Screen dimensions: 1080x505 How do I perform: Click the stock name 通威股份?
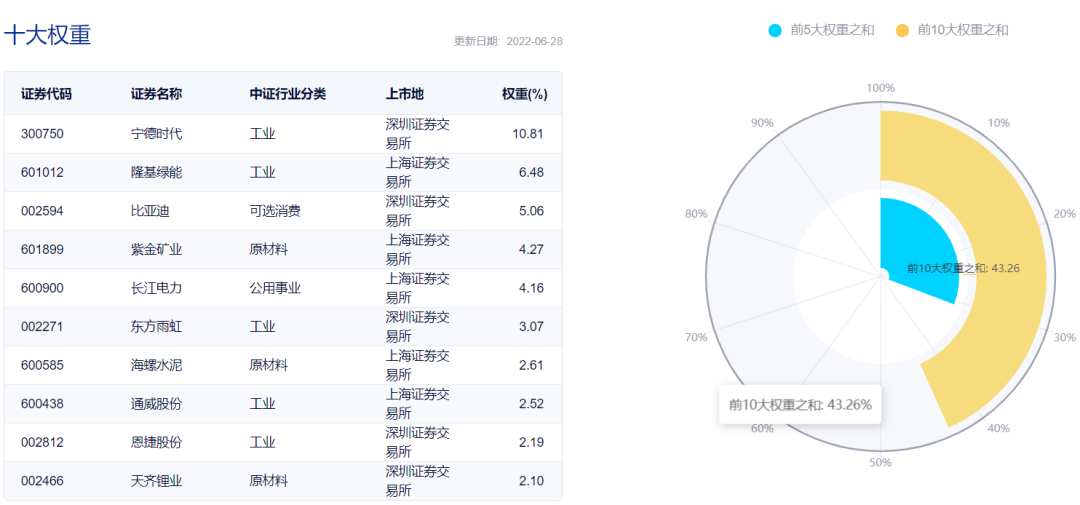pyautogui.click(x=156, y=404)
